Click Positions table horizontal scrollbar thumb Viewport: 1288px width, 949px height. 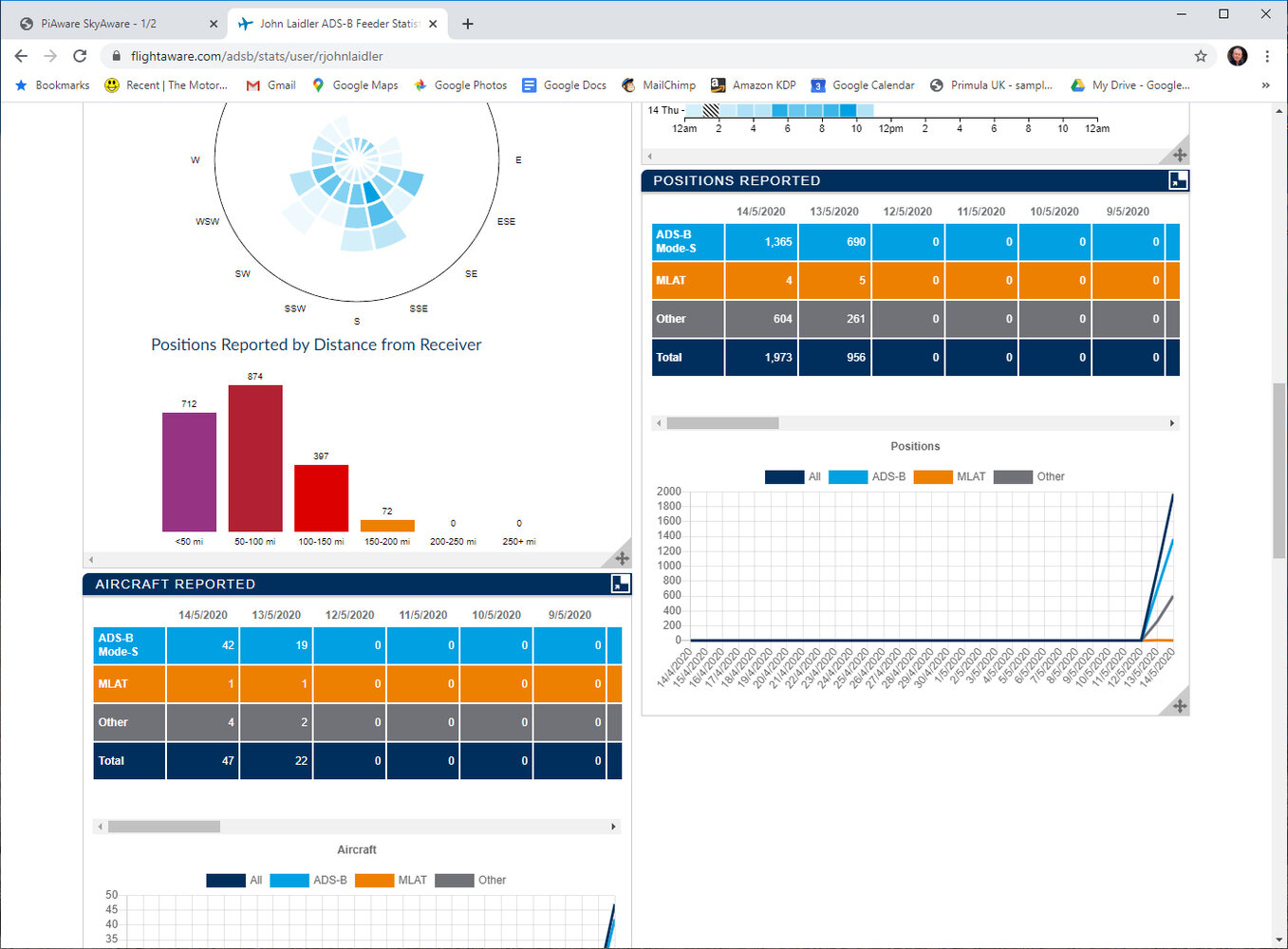tap(722, 423)
